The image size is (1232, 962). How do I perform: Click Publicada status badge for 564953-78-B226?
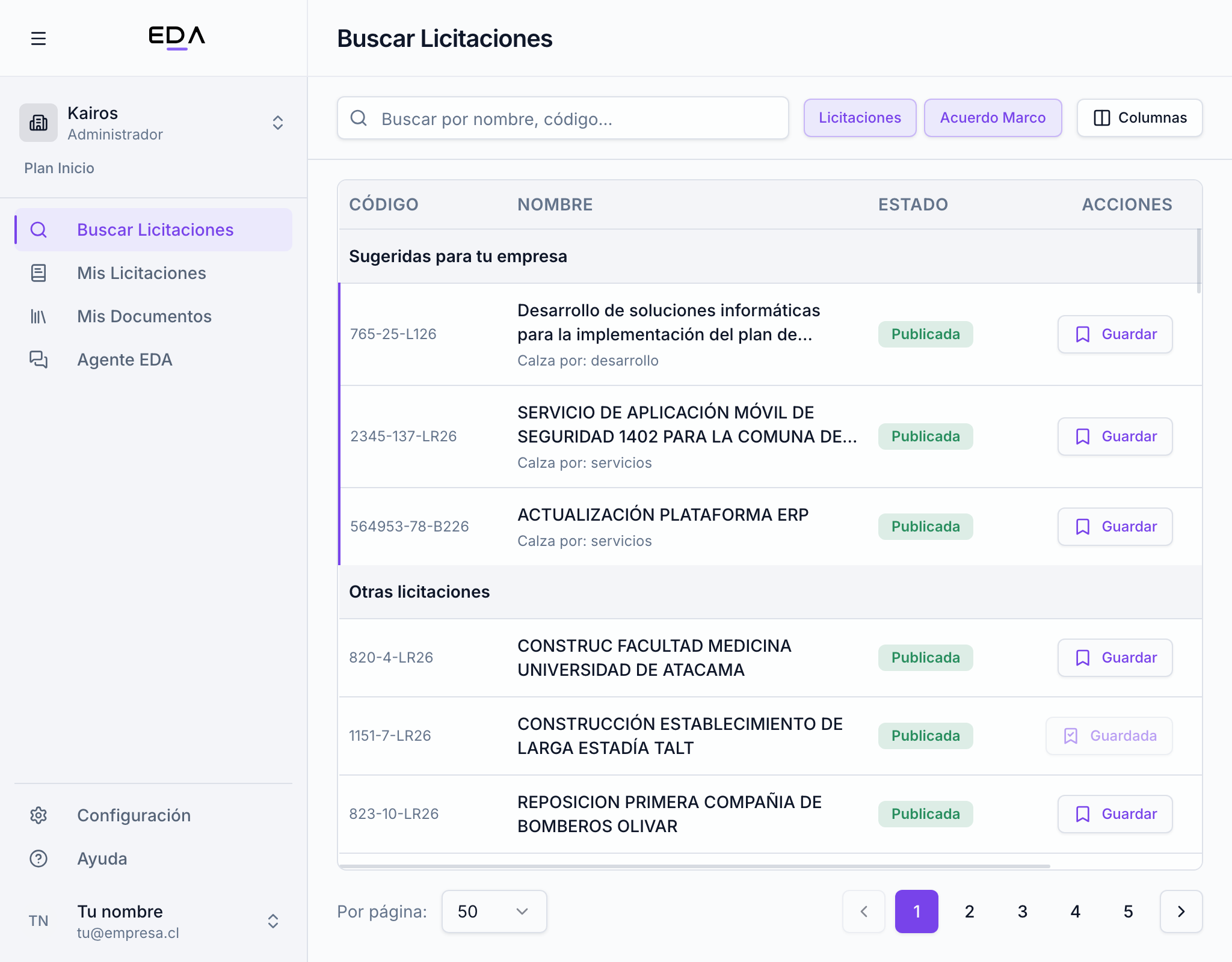[x=925, y=527]
